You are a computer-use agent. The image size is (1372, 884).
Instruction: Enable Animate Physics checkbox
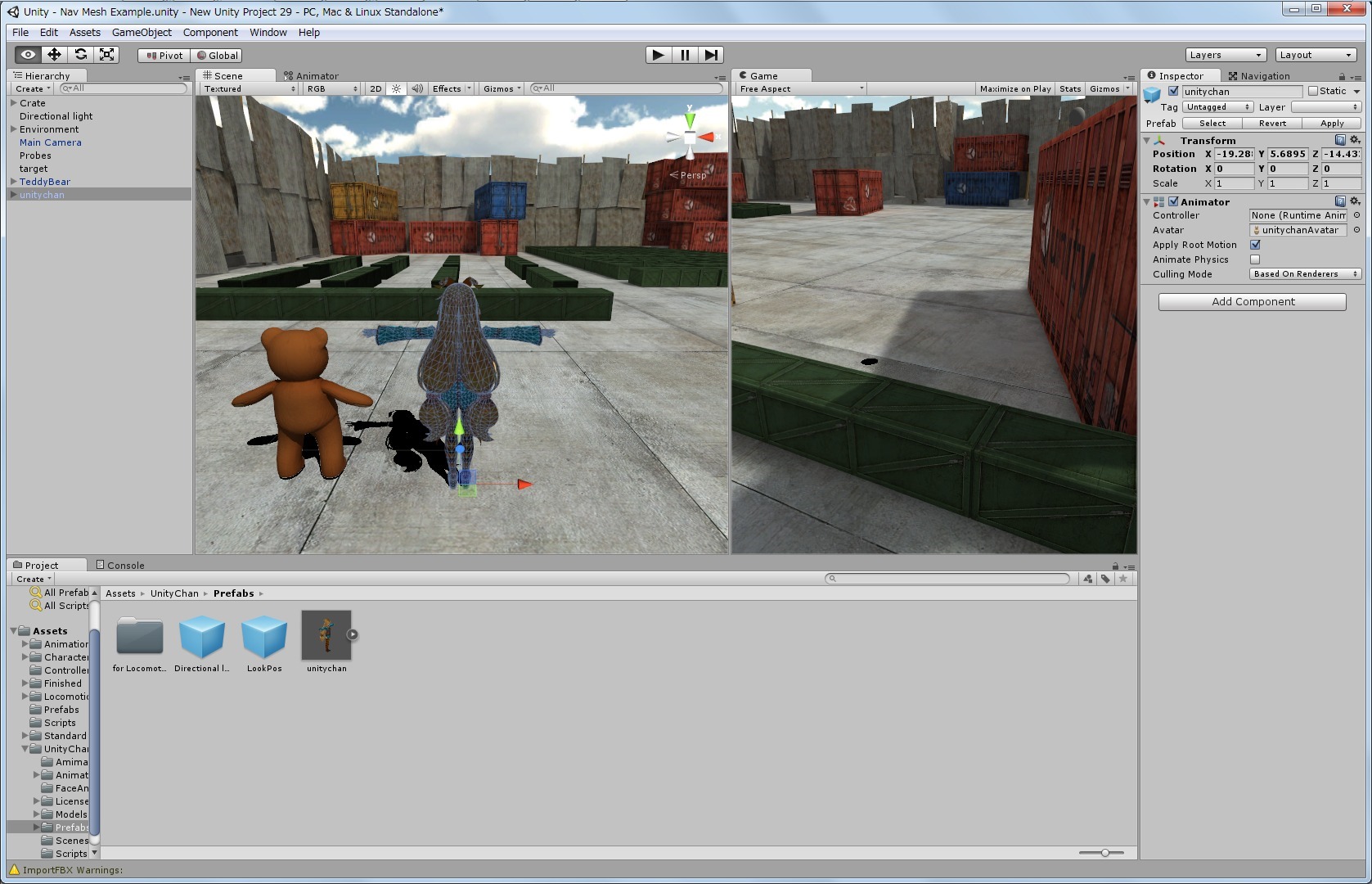coord(1255,259)
